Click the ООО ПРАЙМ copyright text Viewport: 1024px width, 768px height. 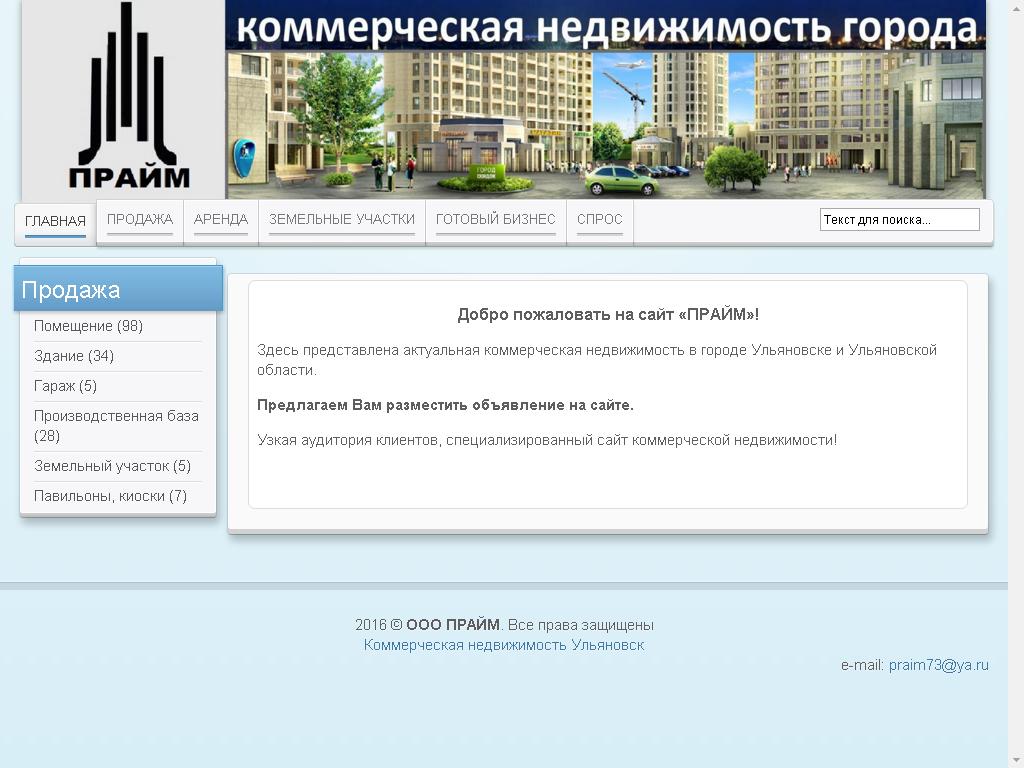[452, 624]
